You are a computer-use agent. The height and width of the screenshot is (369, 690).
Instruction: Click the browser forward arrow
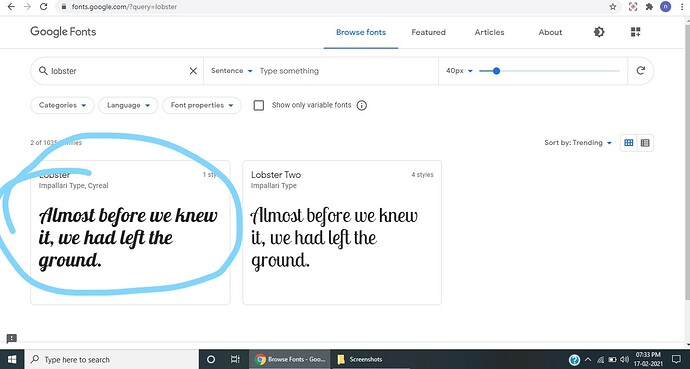coord(27,7)
